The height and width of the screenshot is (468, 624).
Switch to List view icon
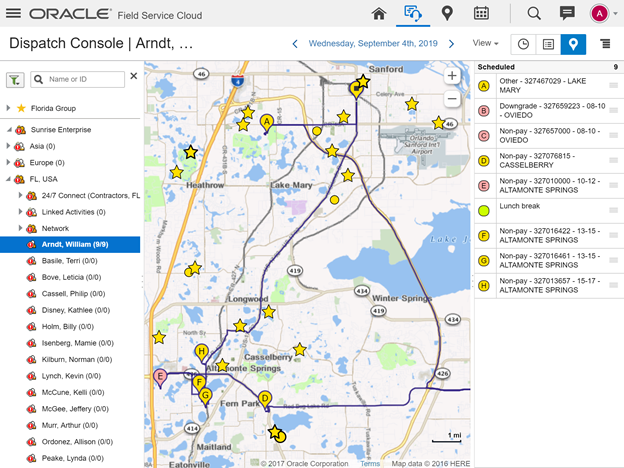coord(548,44)
